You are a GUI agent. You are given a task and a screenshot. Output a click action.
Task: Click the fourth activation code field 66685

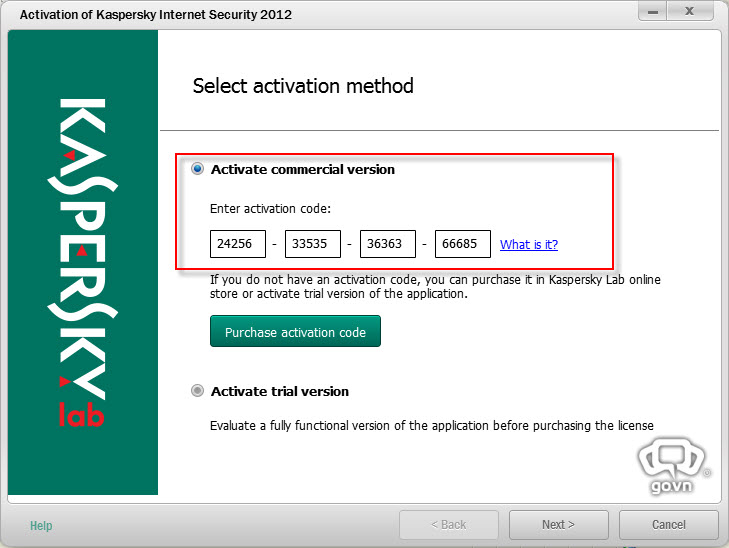tap(463, 244)
